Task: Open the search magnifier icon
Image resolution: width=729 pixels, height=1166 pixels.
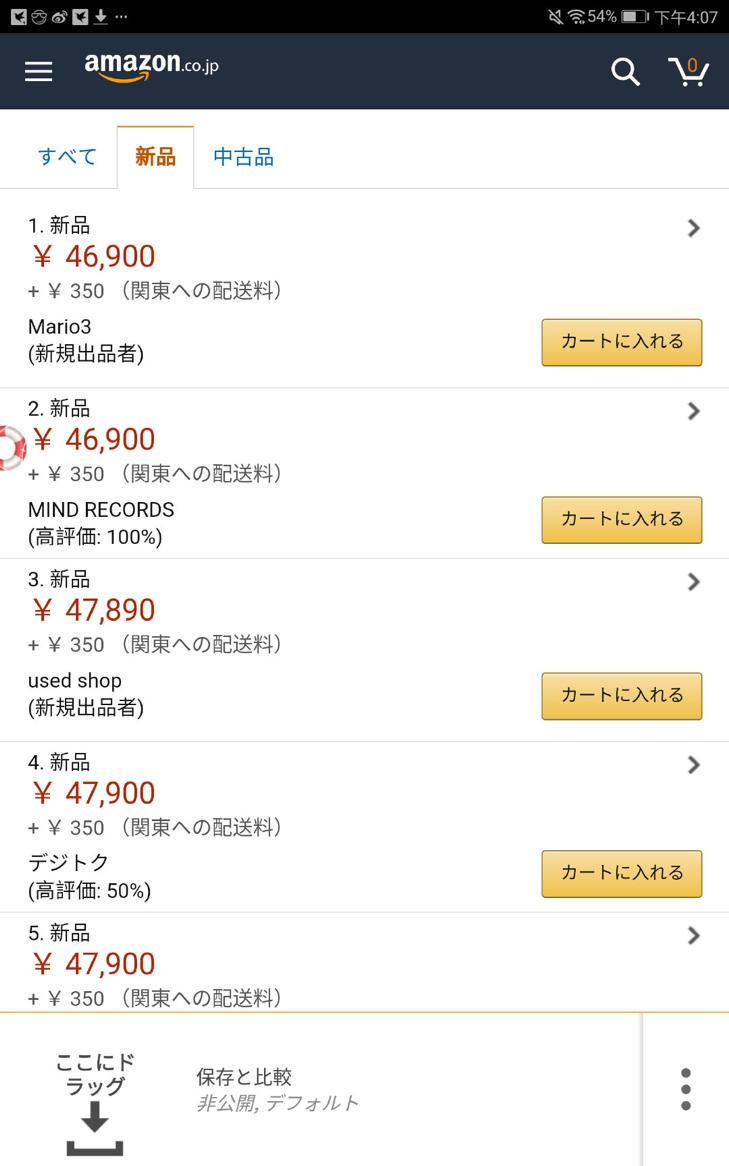Action: [x=625, y=71]
